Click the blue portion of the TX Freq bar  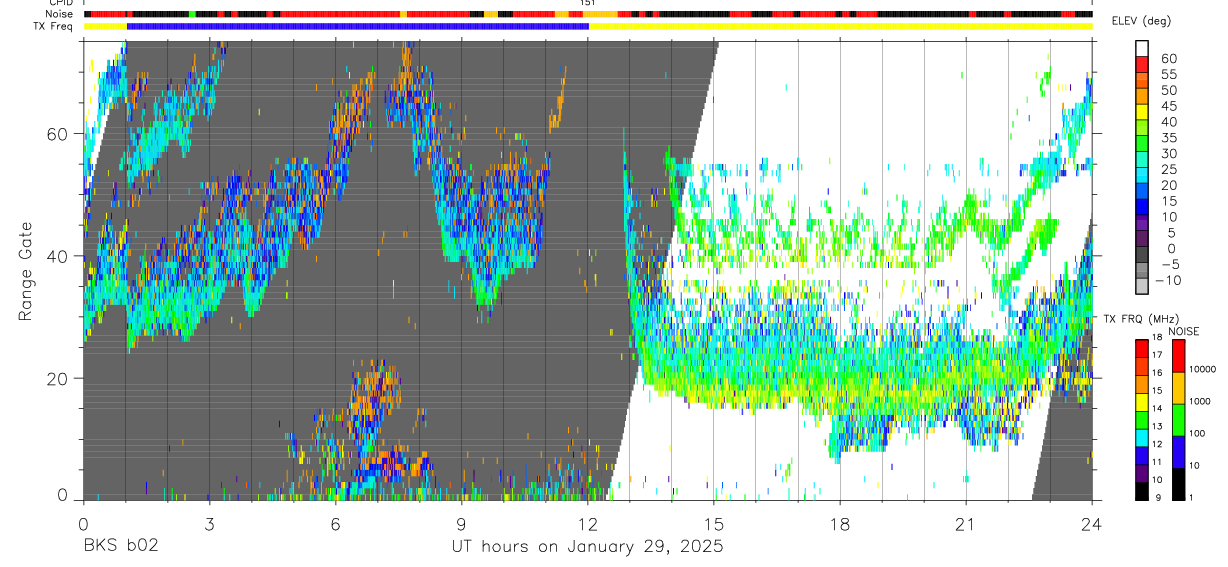pos(357,26)
